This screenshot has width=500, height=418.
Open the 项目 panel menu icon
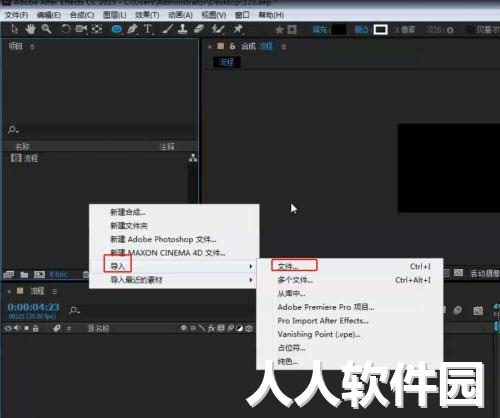(x=32, y=47)
